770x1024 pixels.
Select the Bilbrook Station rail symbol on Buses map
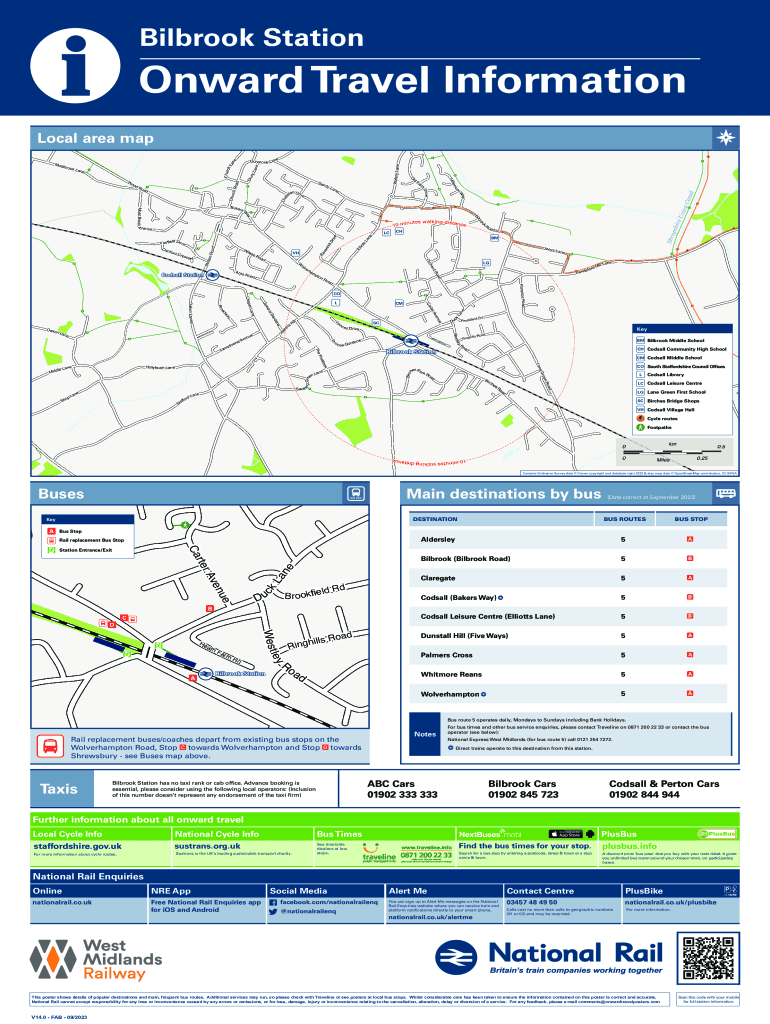(x=206, y=673)
